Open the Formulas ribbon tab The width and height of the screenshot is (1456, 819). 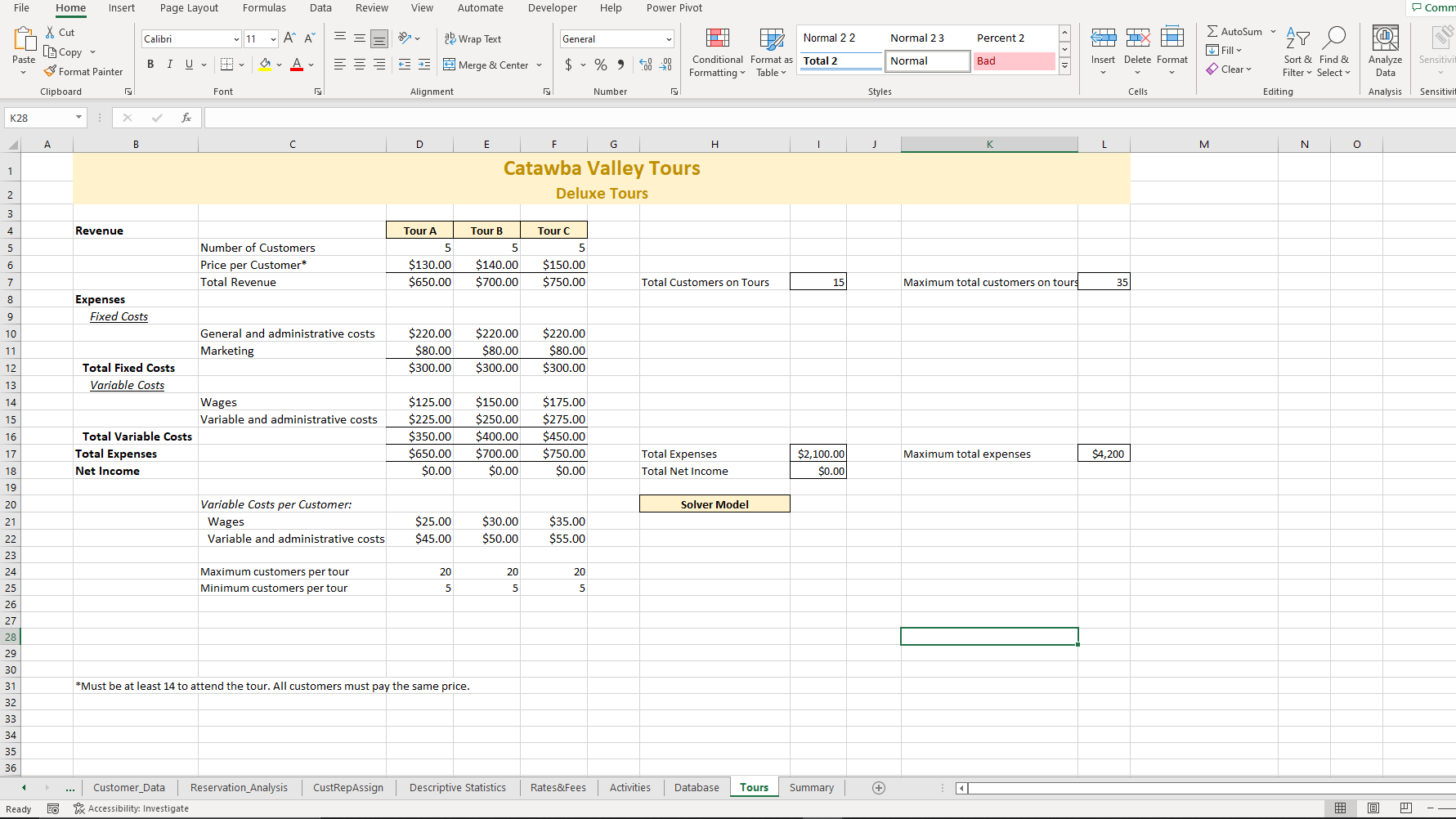click(264, 8)
